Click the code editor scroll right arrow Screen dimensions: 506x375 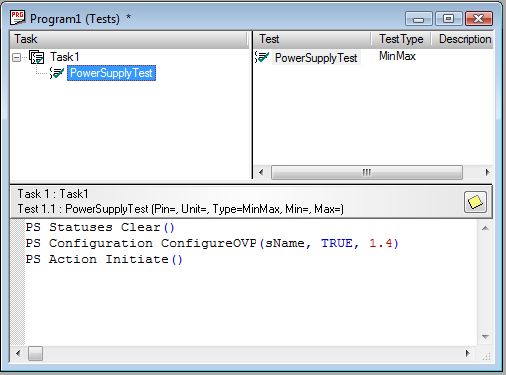(x=468, y=353)
